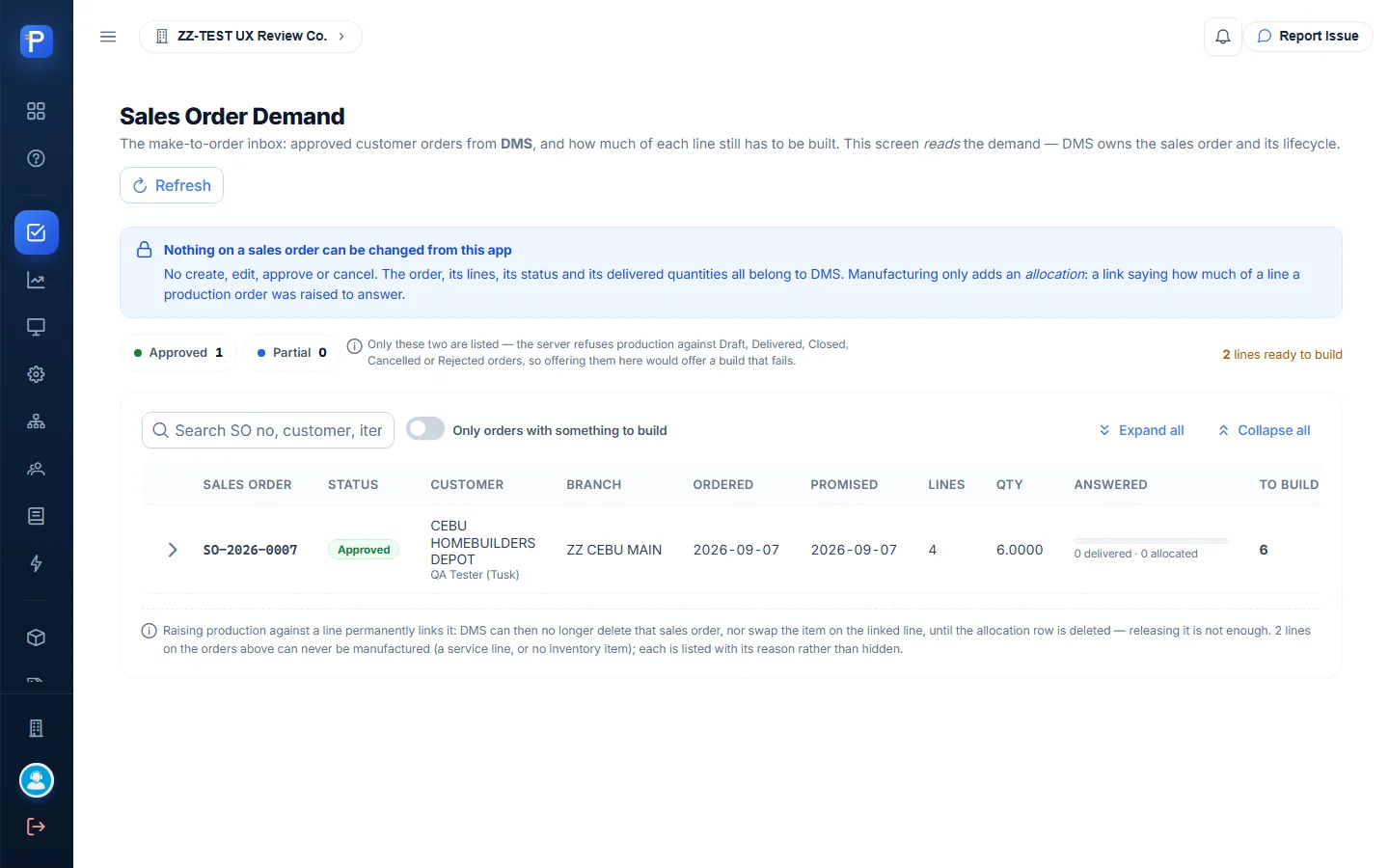Open the lightning bolt sidebar icon
1389x868 pixels.
(x=37, y=563)
